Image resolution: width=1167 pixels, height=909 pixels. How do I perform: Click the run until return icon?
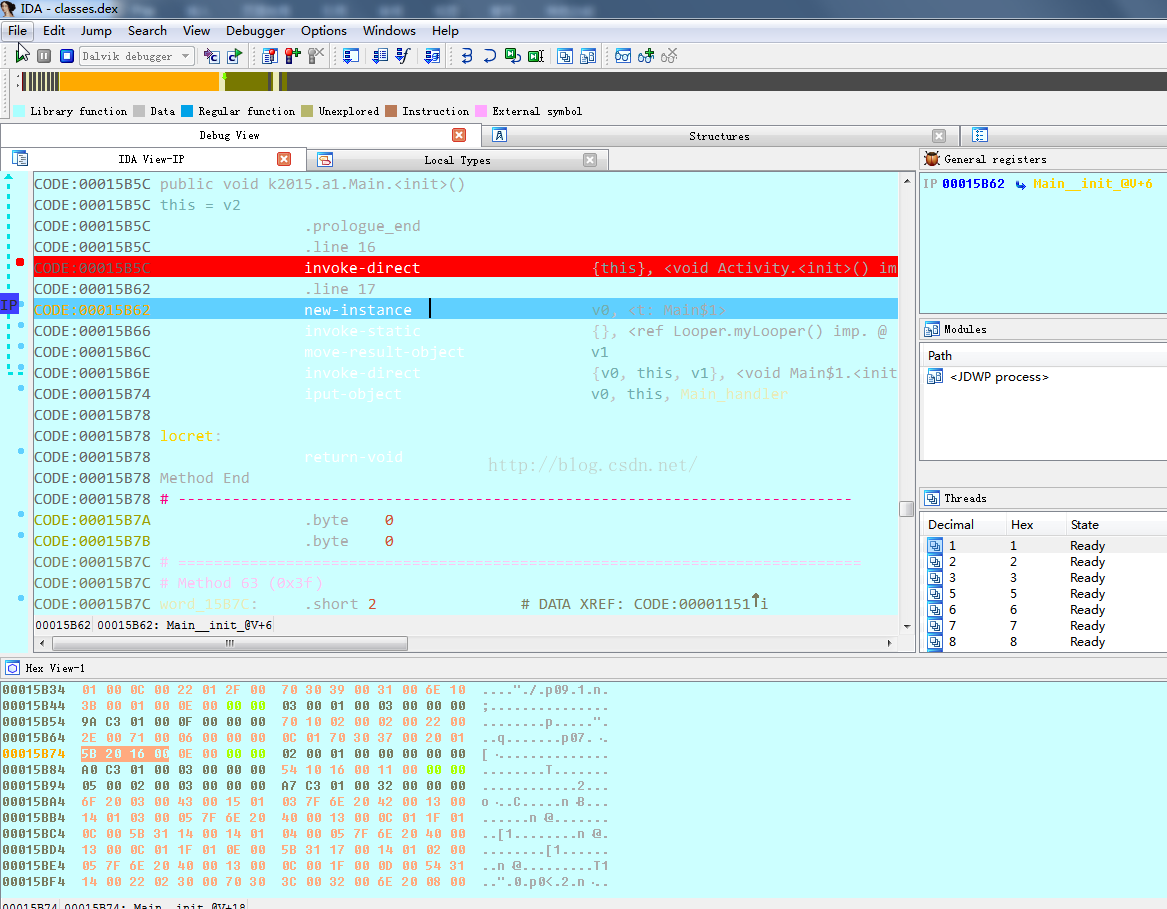[x=513, y=56]
